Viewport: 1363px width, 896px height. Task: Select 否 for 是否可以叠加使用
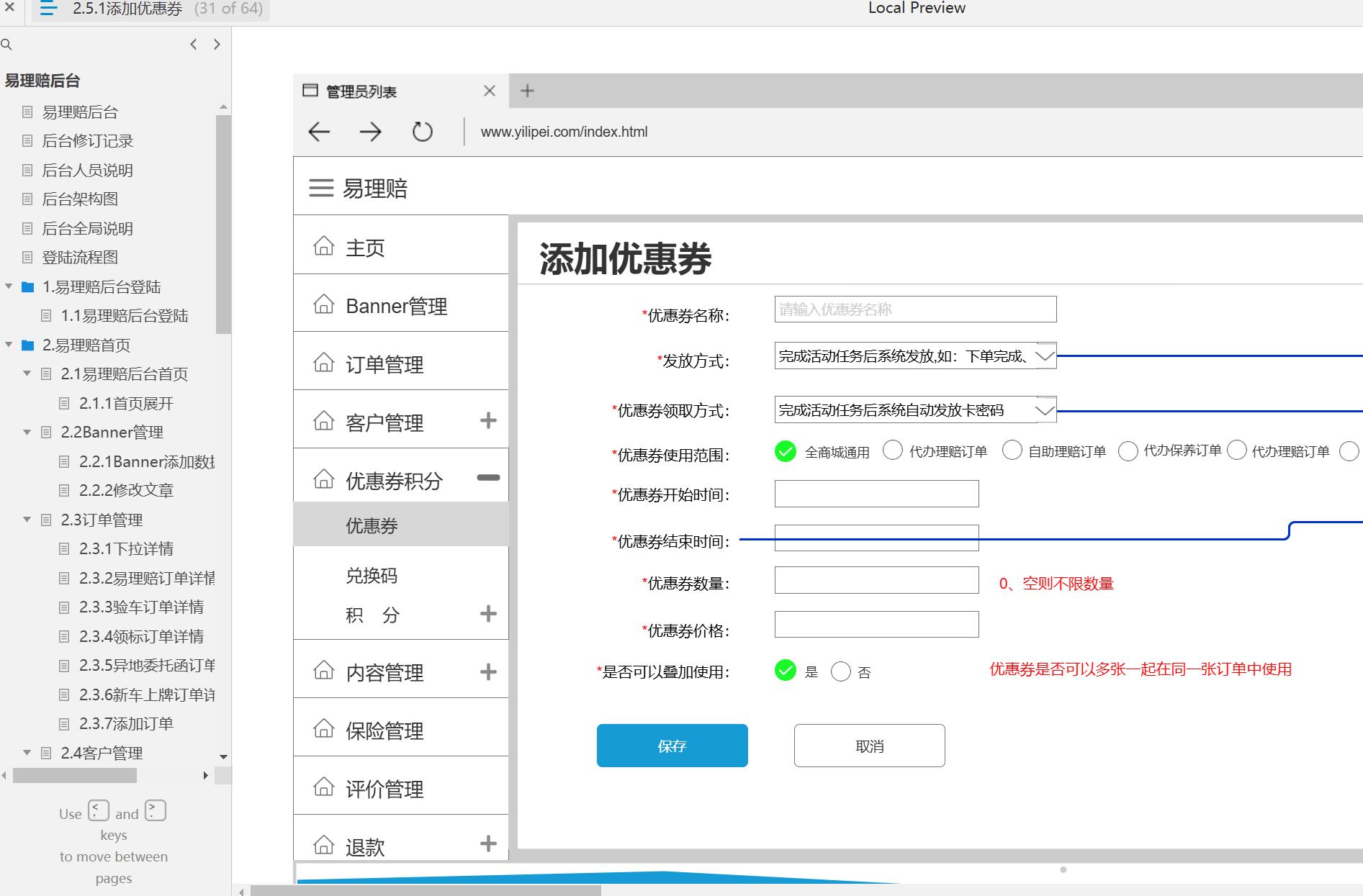coord(841,672)
